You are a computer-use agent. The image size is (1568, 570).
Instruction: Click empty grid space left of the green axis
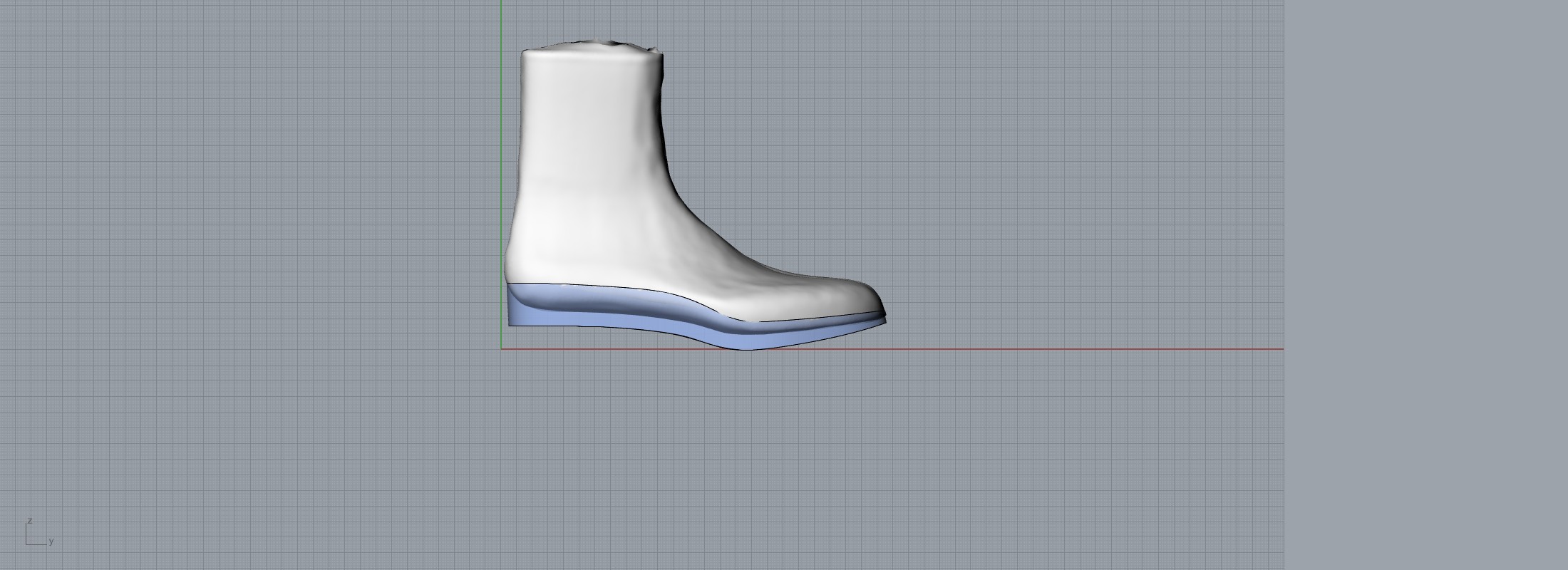click(x=249, y=214)
